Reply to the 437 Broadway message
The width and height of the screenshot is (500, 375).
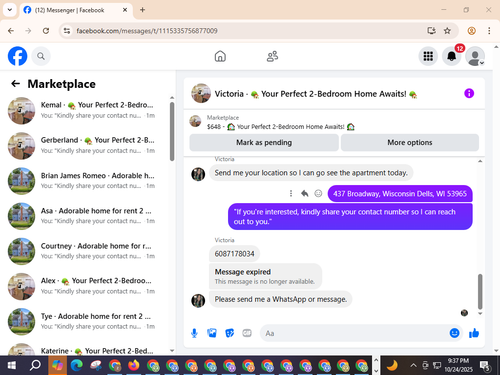tap(305, 193)
